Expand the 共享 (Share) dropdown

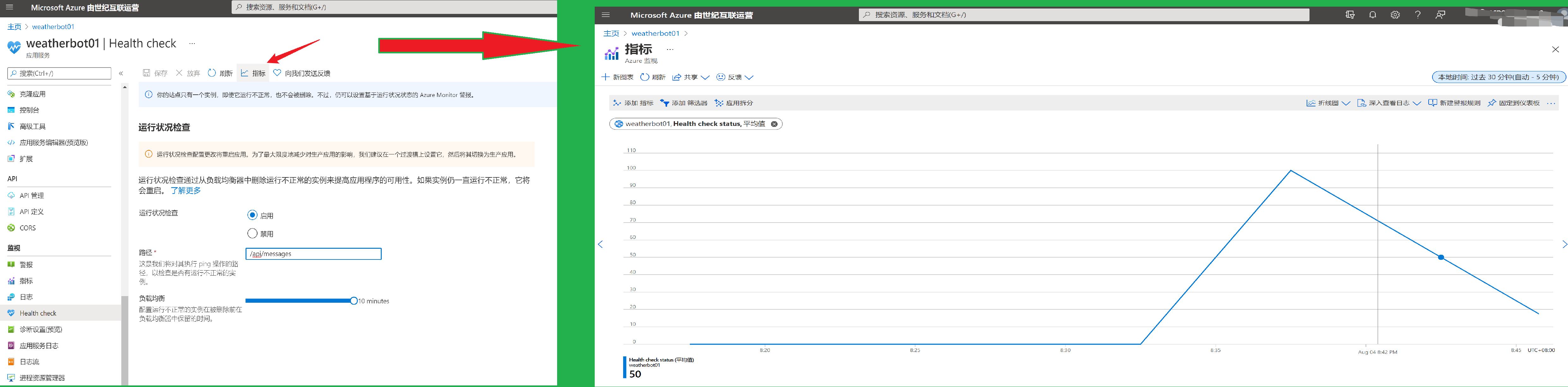coord(691,77)
